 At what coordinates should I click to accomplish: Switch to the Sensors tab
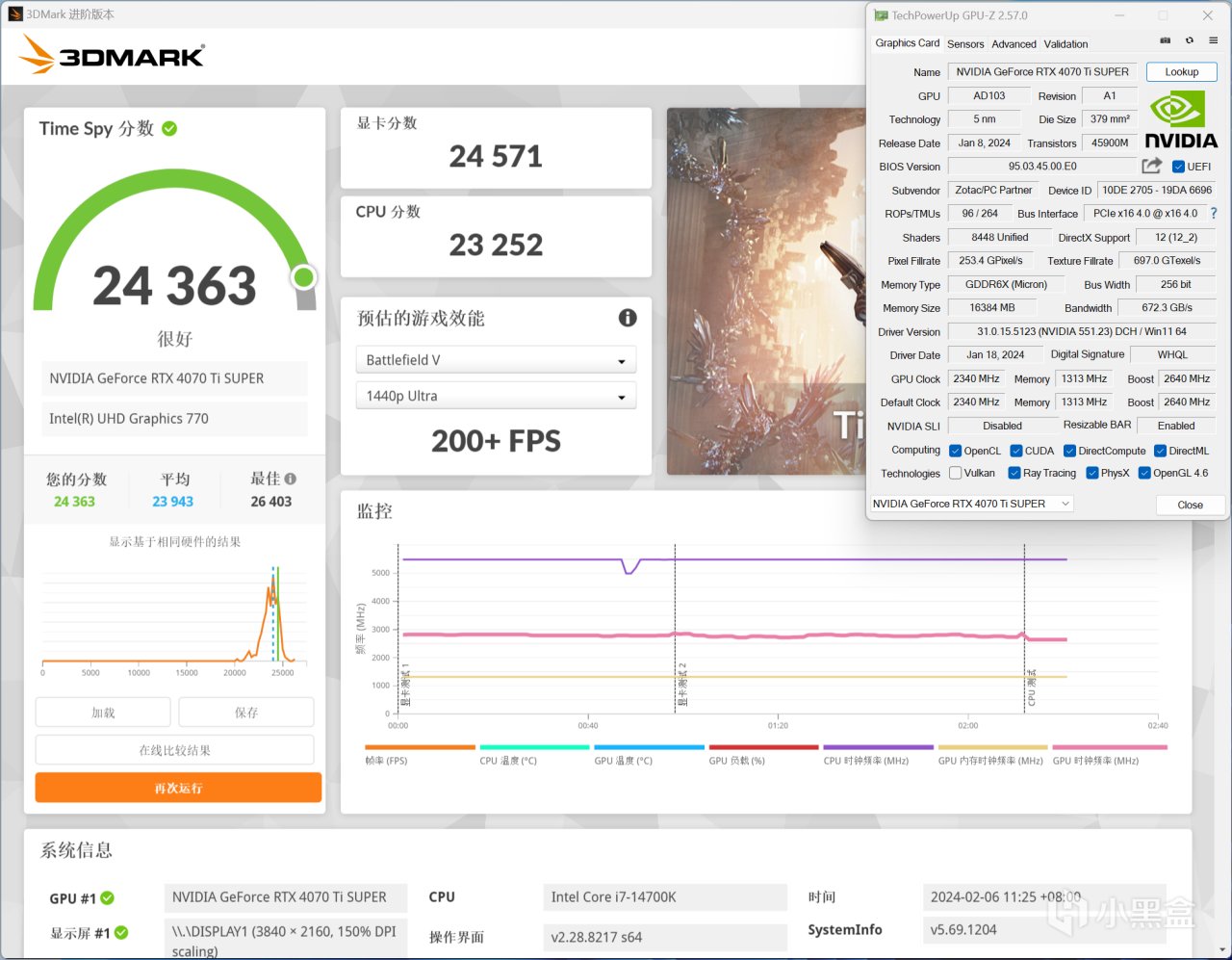(965, 44)
